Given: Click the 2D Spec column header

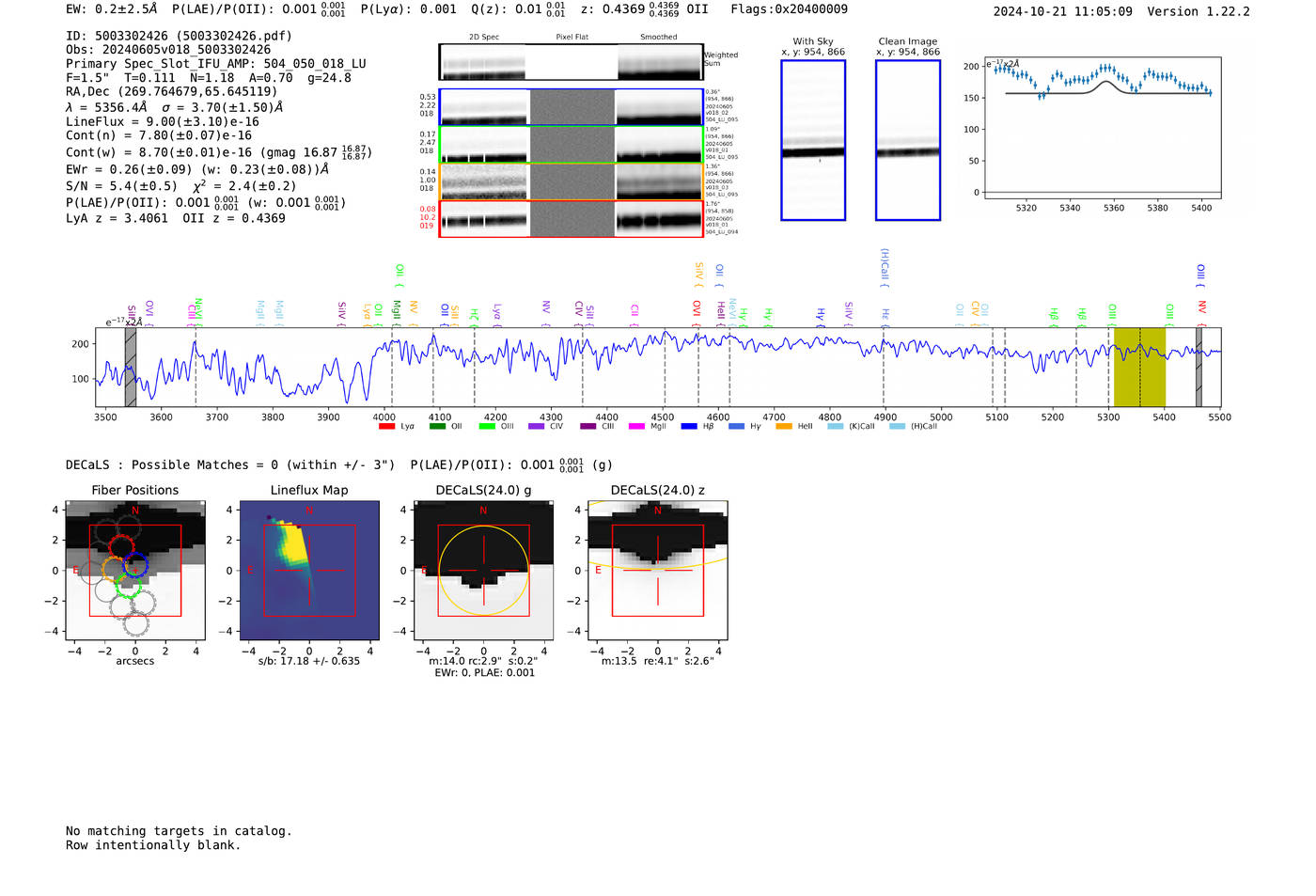Looking at the screenshot, I should click(x=484, y=38).
